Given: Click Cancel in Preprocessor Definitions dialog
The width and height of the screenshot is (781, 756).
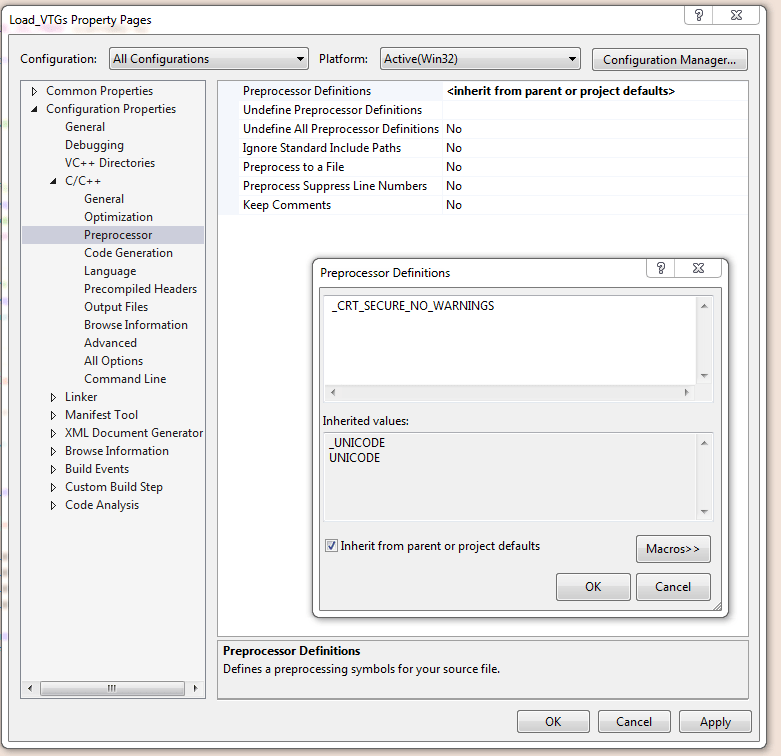Looking at the screenshot, I should [673, 587].
